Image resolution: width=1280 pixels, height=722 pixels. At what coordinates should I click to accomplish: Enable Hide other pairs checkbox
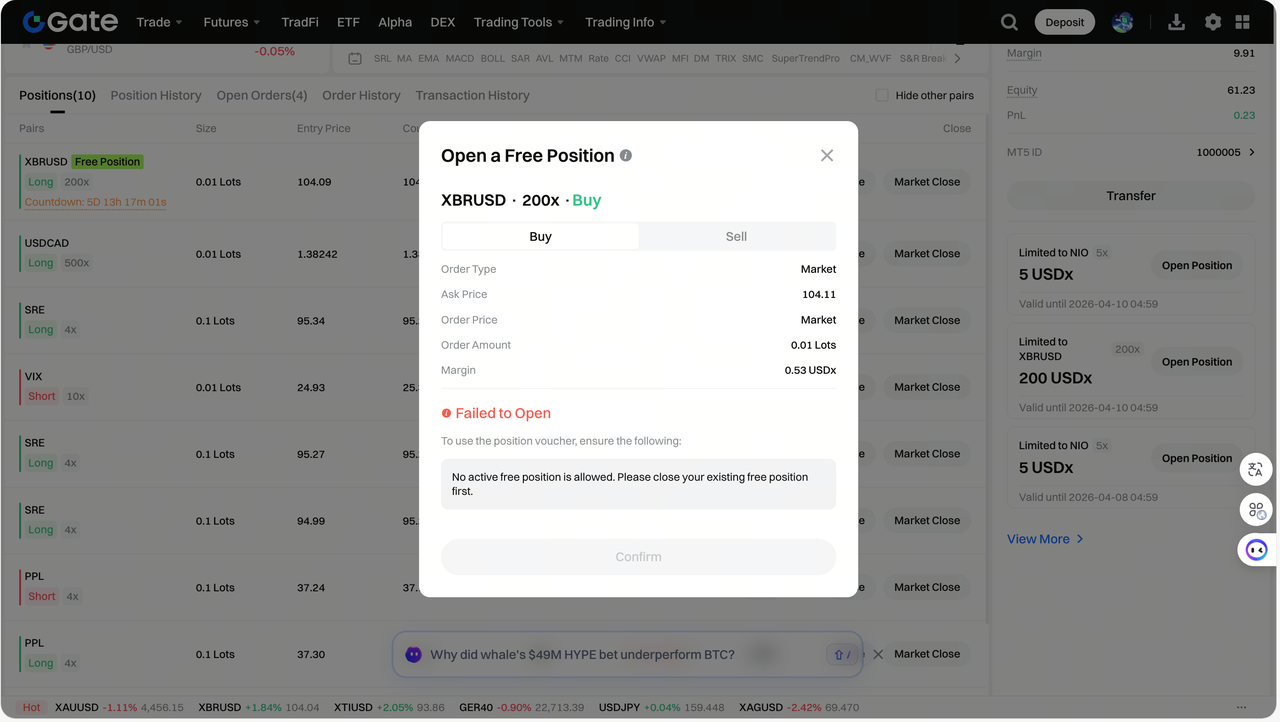(x=881, y=95)
